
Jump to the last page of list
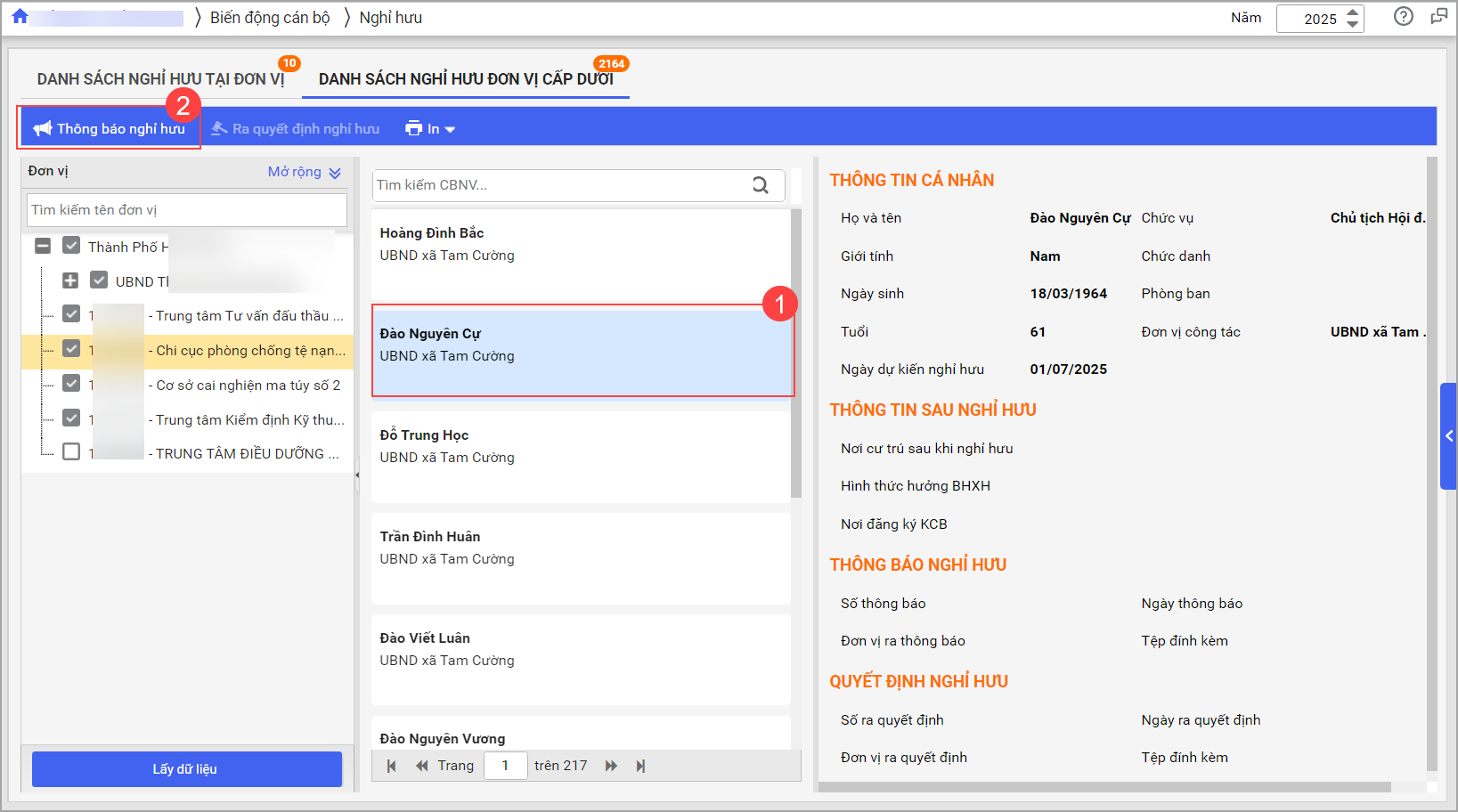640,766
